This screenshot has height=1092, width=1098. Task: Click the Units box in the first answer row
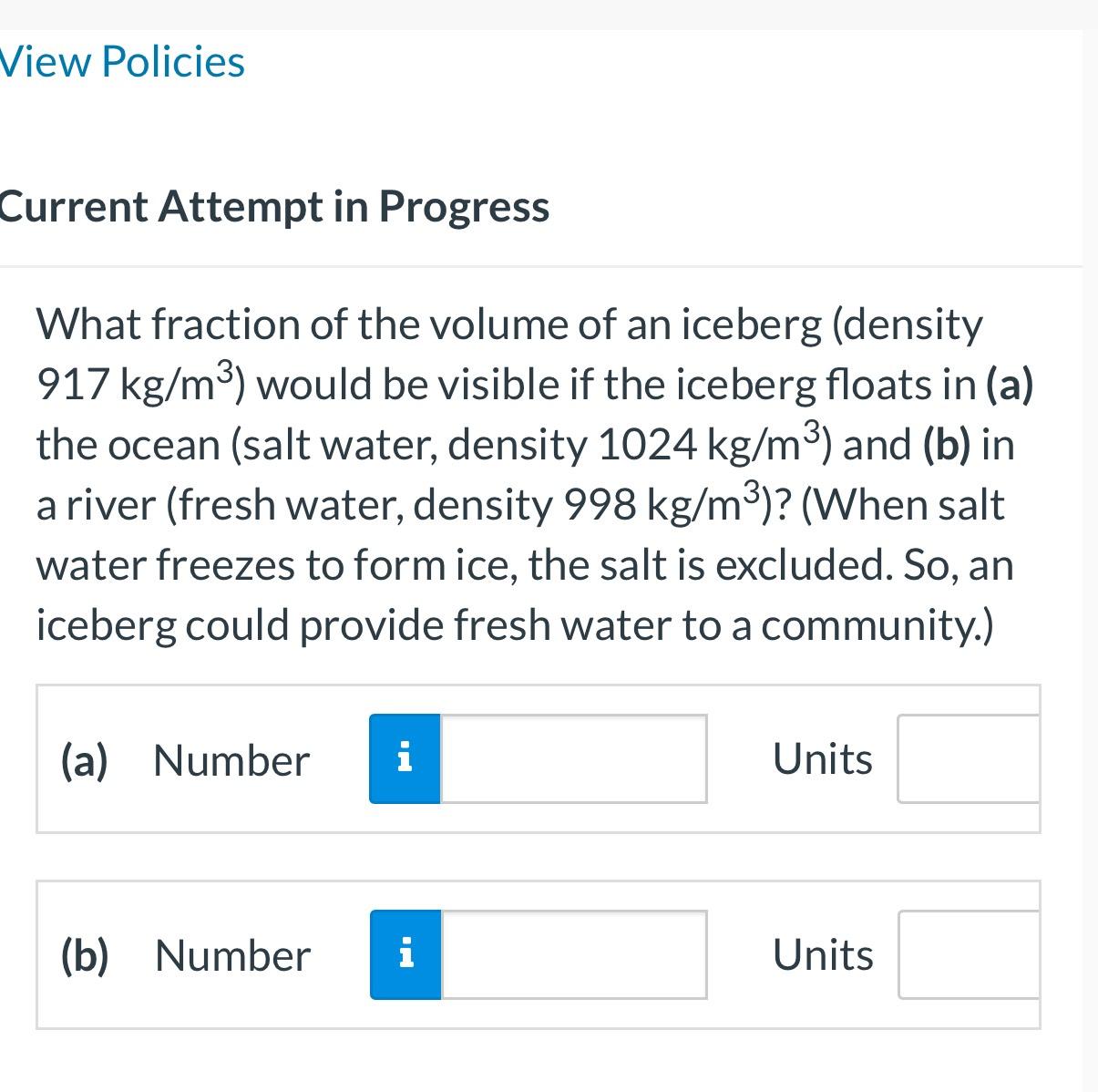coord(969,757)
